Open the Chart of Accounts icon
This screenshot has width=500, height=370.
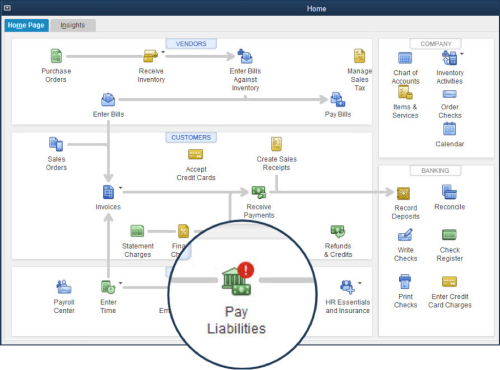405,58
